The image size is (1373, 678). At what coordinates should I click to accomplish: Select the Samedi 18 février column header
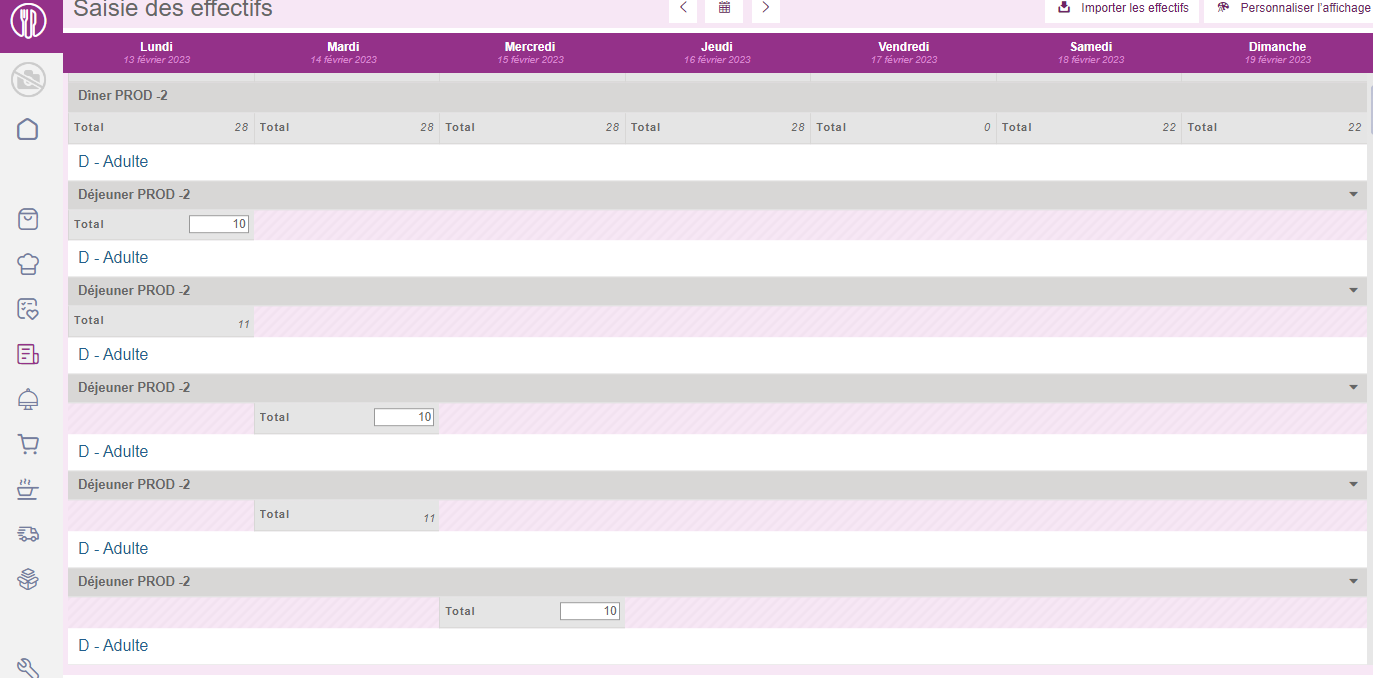[x=1091, y=53]
